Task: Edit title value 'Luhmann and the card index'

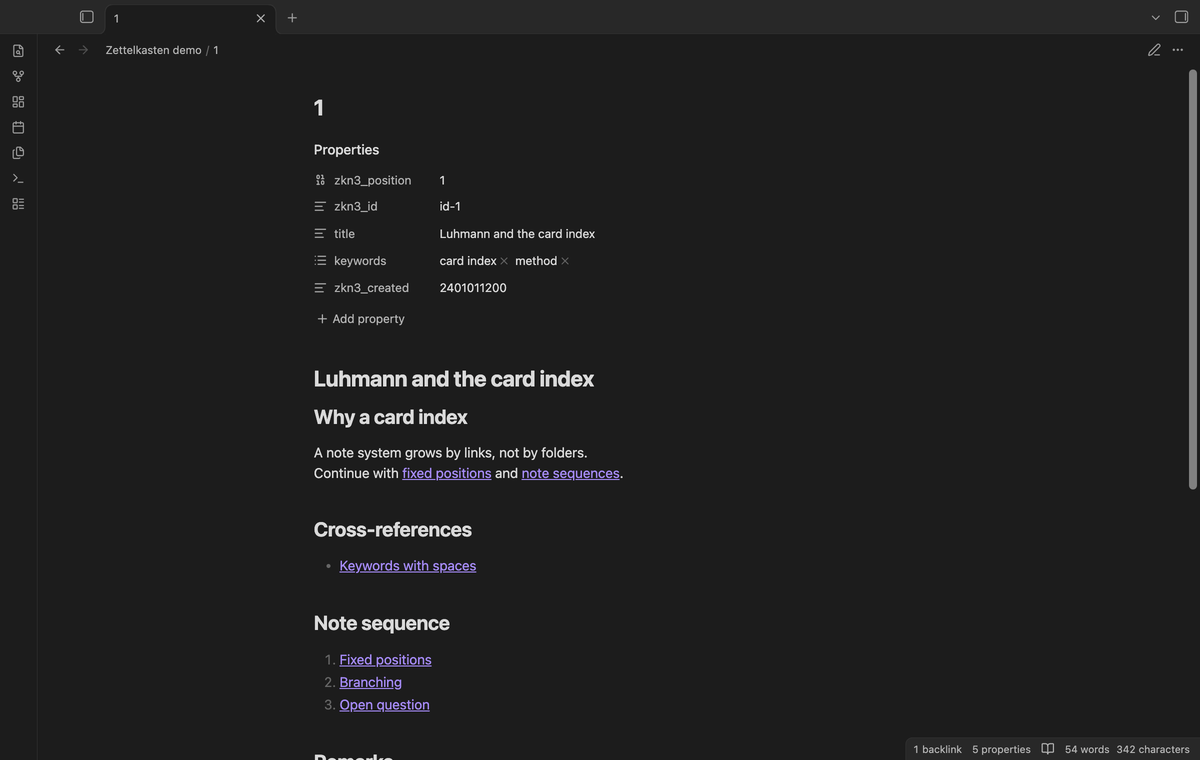Action: (x=517, y=234)
